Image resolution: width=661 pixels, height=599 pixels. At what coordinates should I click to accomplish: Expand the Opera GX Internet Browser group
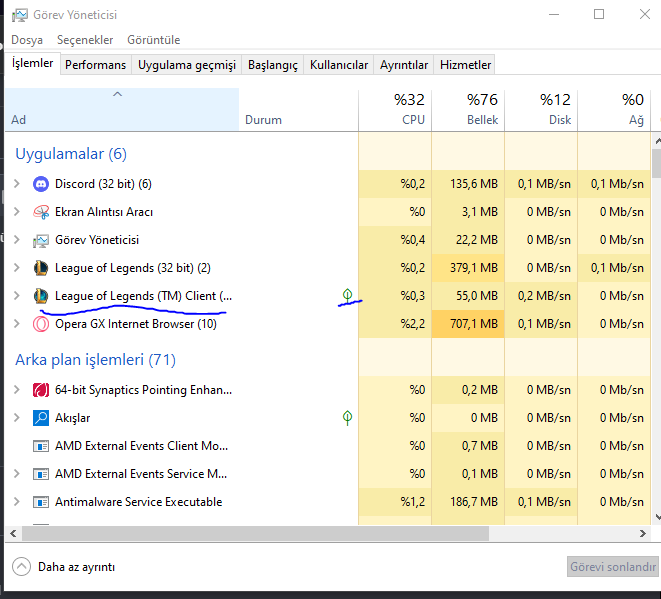pos(17,324)
